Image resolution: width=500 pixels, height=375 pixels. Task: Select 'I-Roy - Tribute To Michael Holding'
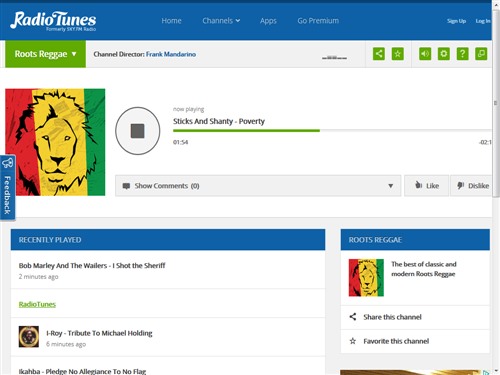click(99, 333)
